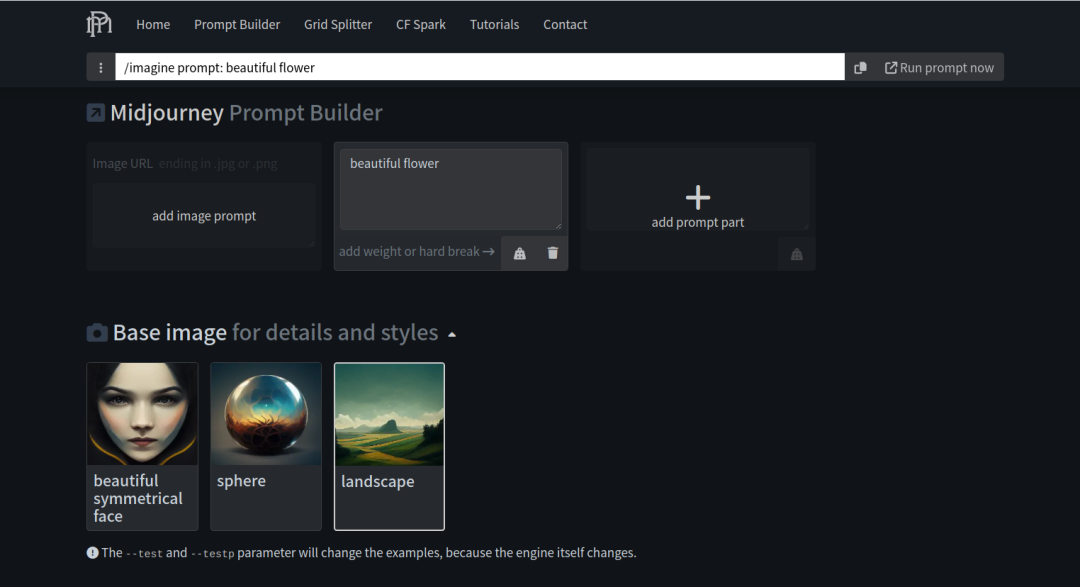Click the add image prompt button
Screen dimensions: 1080x587
click(x=204, y=216)
